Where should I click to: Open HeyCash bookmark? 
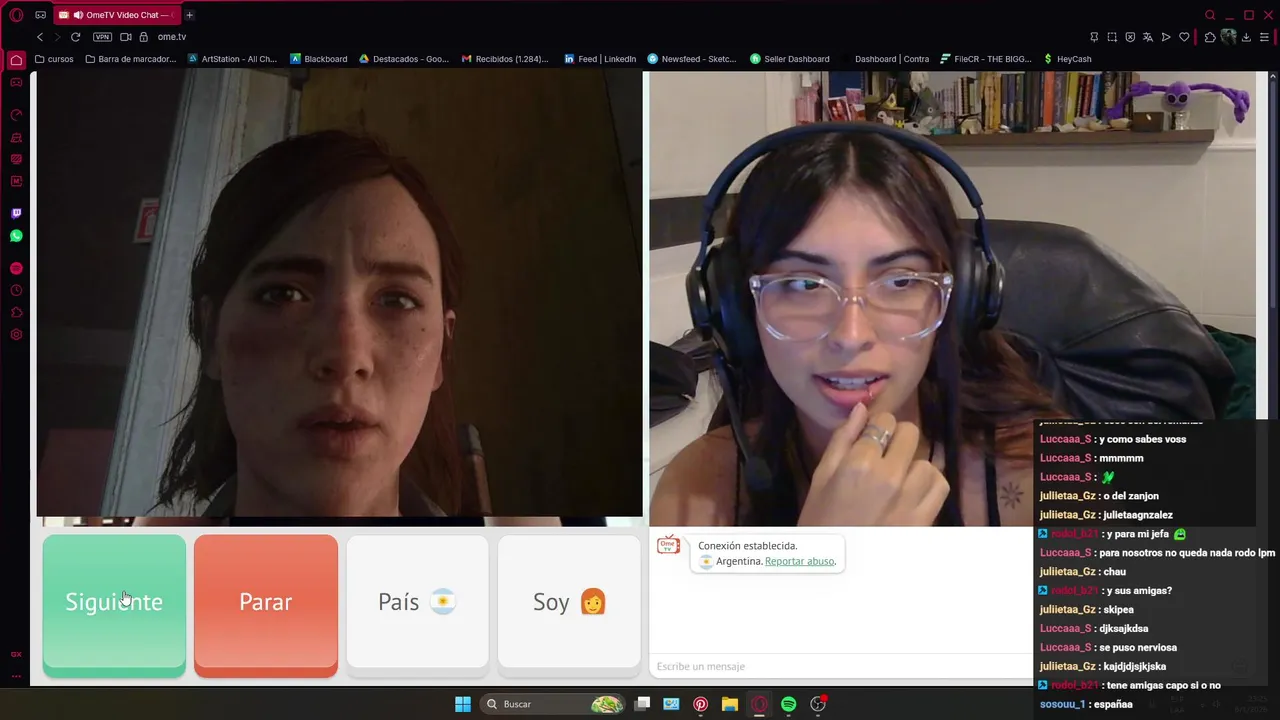pyautogui.click(x=1068, y=59)
